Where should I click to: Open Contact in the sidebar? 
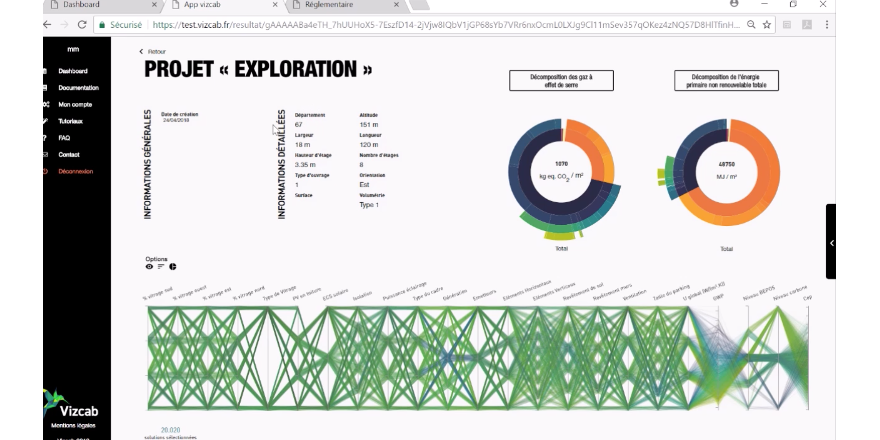(x=69, y=155)
